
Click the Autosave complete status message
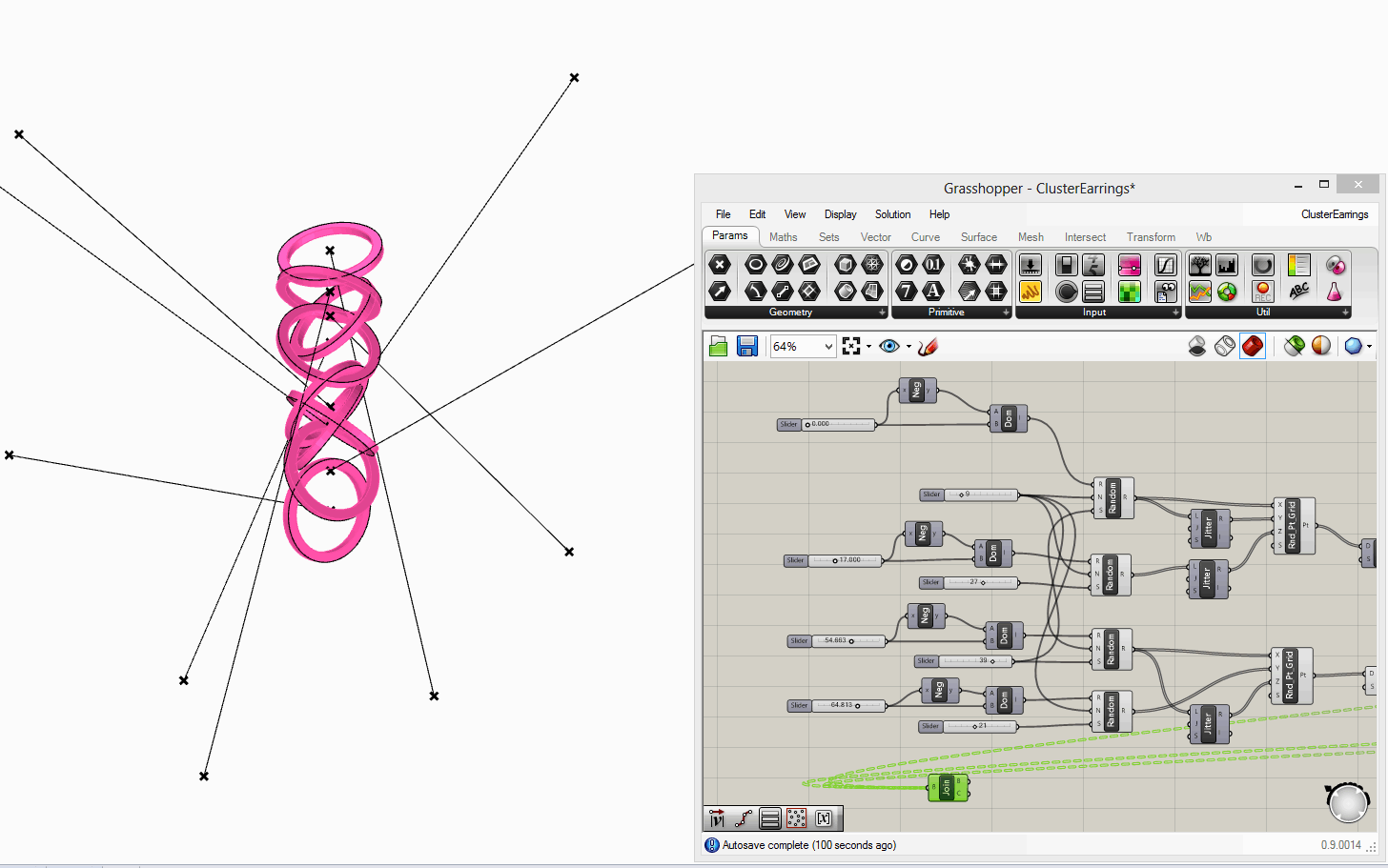click(809, 845)
